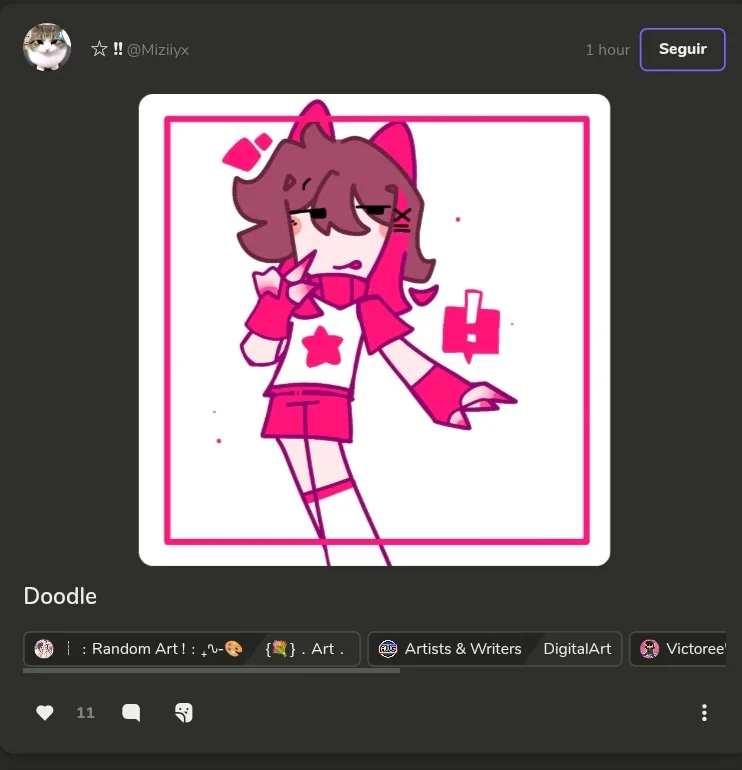Open the 1 hour timestamp link

607,50
